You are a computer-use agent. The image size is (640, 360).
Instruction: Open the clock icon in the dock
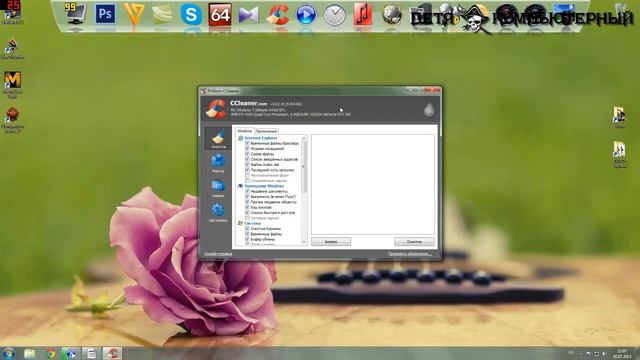click(334, 16)
